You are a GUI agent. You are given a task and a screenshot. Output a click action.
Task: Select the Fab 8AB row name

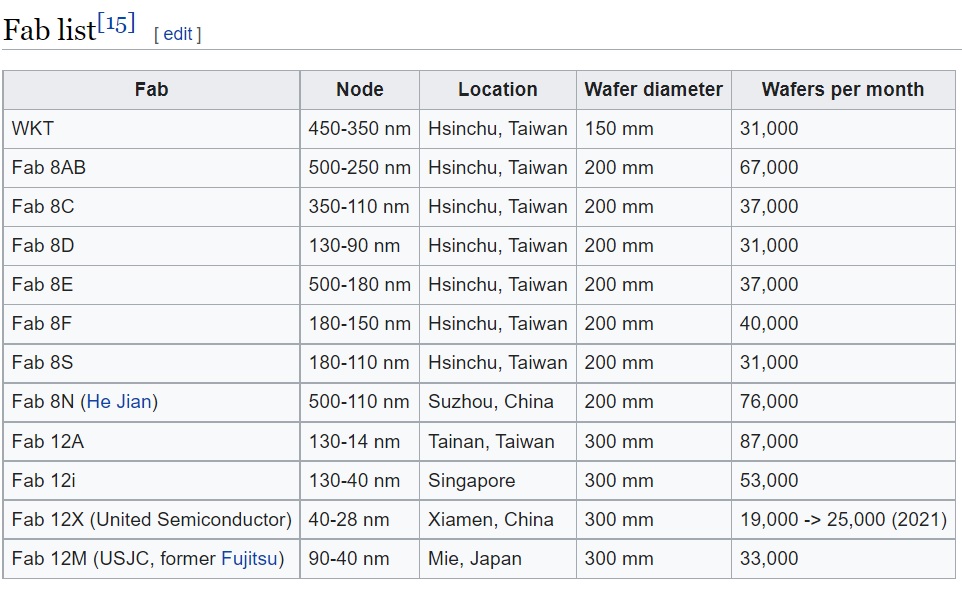[49, 168]
